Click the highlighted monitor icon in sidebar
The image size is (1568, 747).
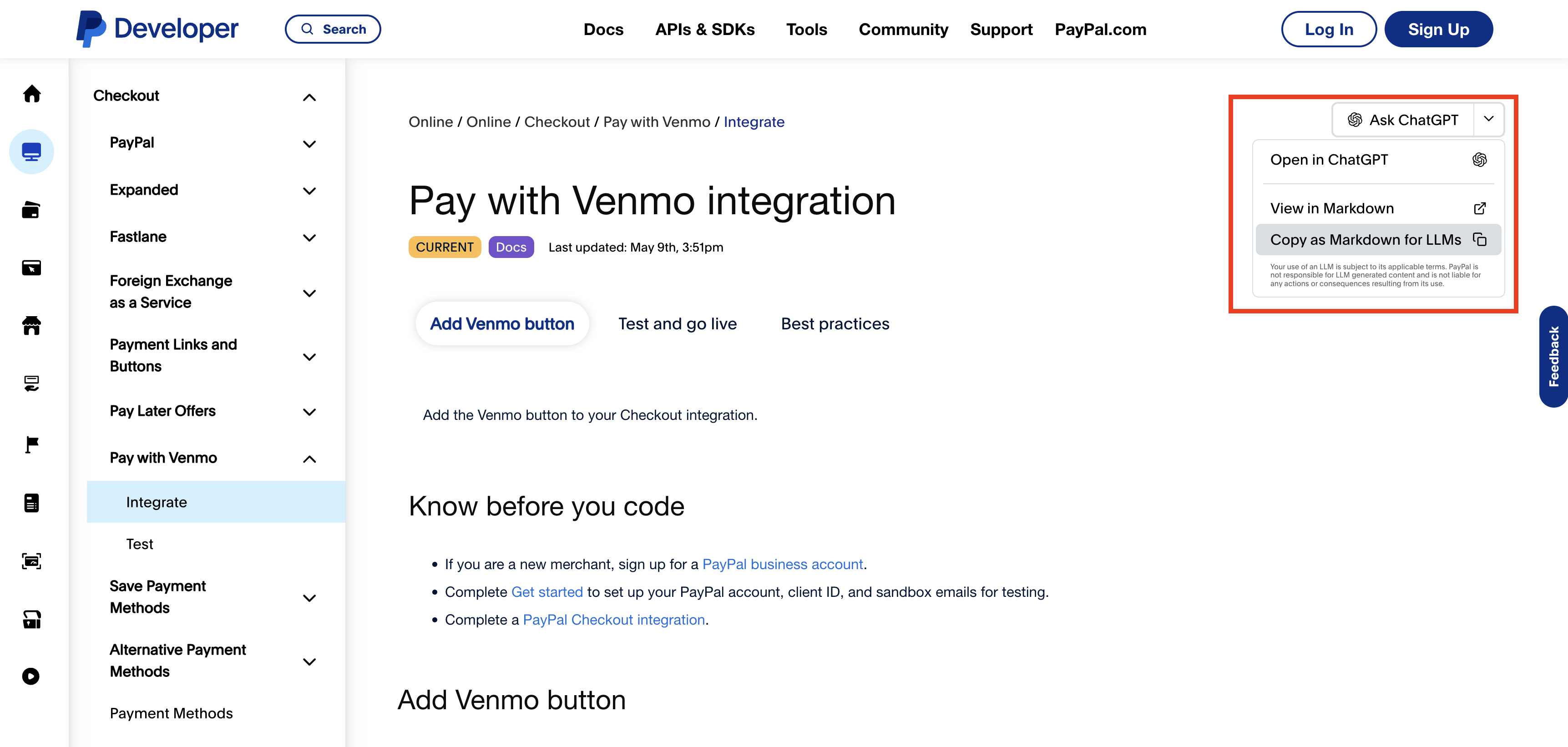(32, 151)
